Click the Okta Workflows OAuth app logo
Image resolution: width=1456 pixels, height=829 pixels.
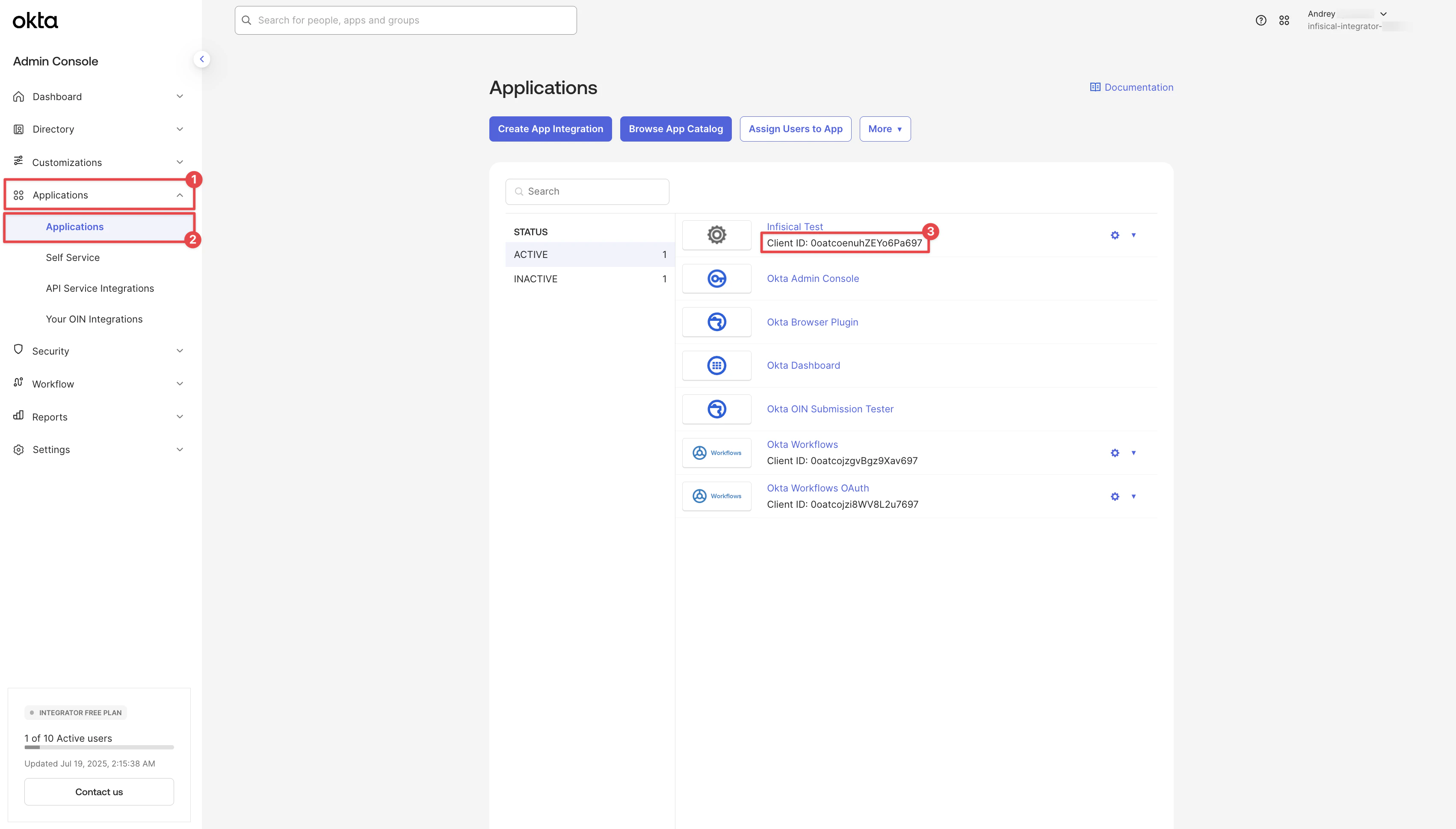[716, 496]
